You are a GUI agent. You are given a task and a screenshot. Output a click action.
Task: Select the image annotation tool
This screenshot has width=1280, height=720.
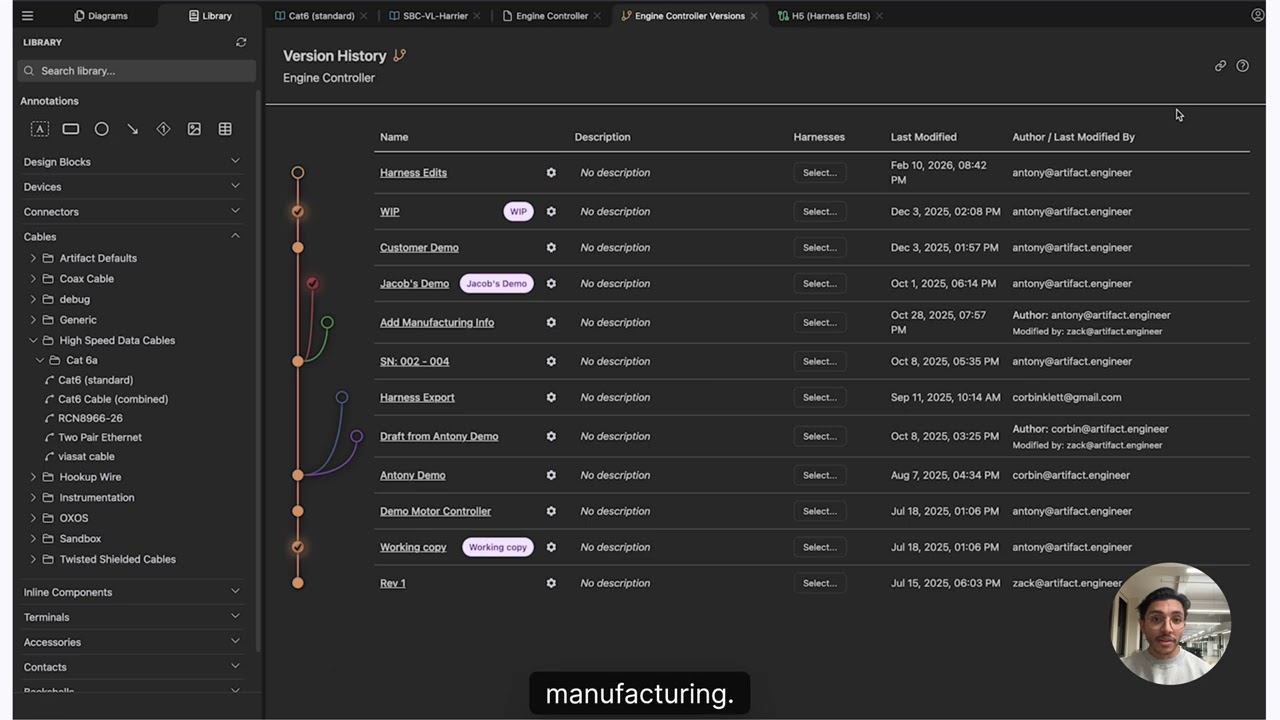194,129
